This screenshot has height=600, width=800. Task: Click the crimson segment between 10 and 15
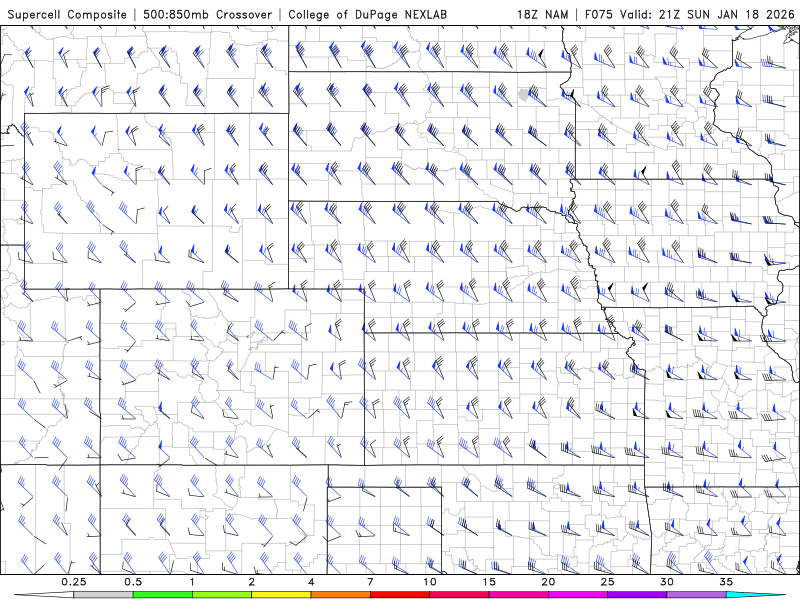click(x=459, y=595)
